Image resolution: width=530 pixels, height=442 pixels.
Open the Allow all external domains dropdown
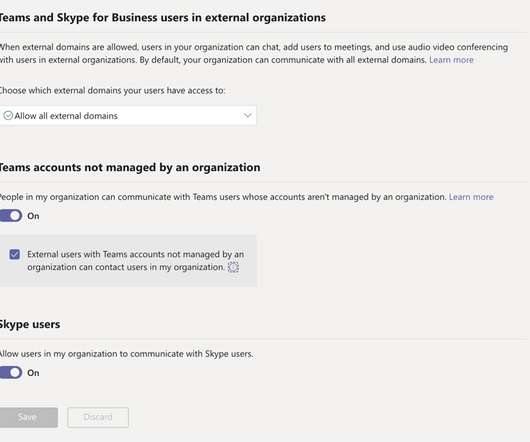point(128,116)
